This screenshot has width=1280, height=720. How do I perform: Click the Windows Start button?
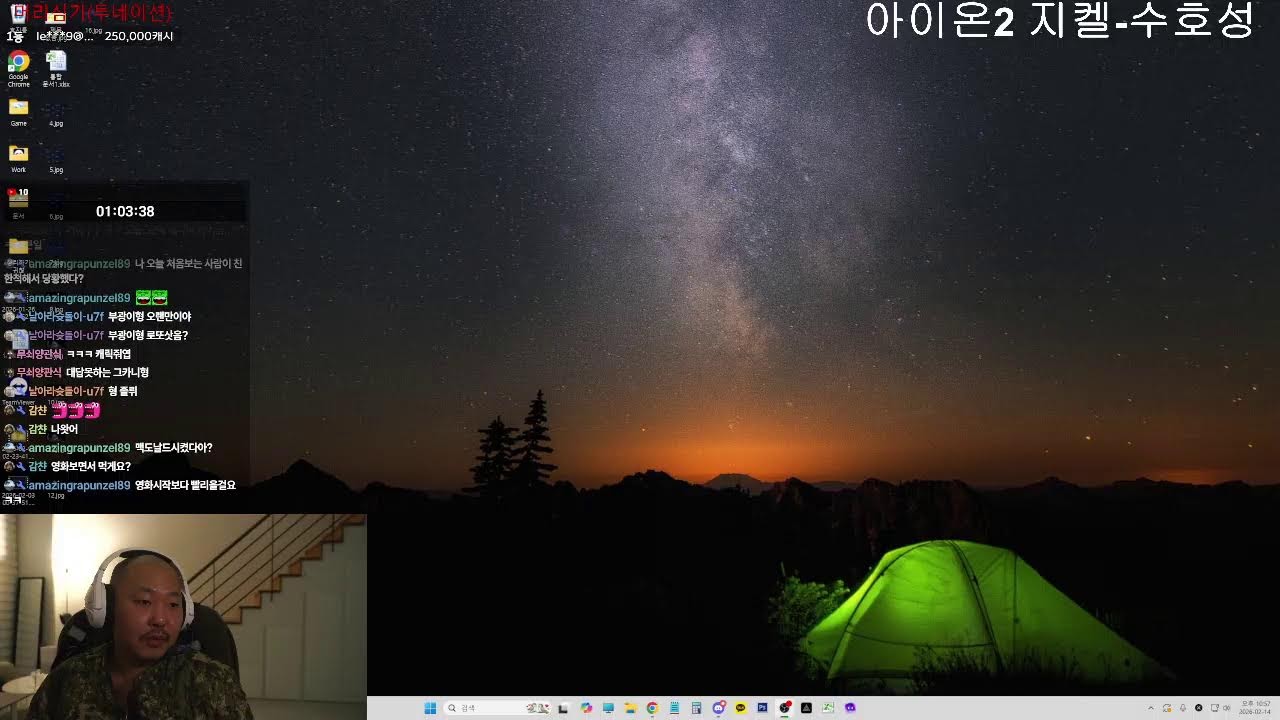click(430, 708)
